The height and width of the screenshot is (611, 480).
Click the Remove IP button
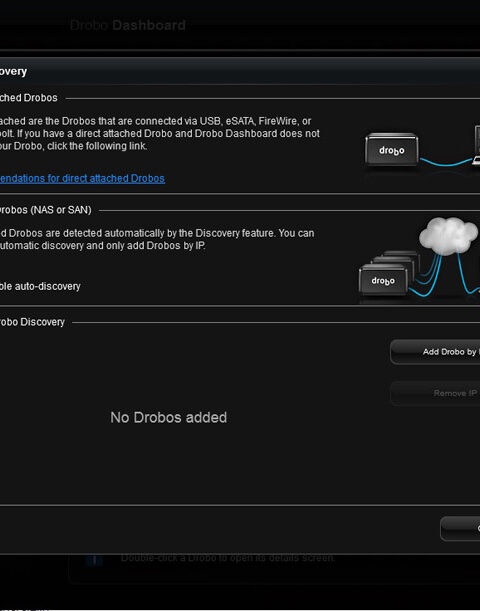pyautogui.click(x=435, y=393)
